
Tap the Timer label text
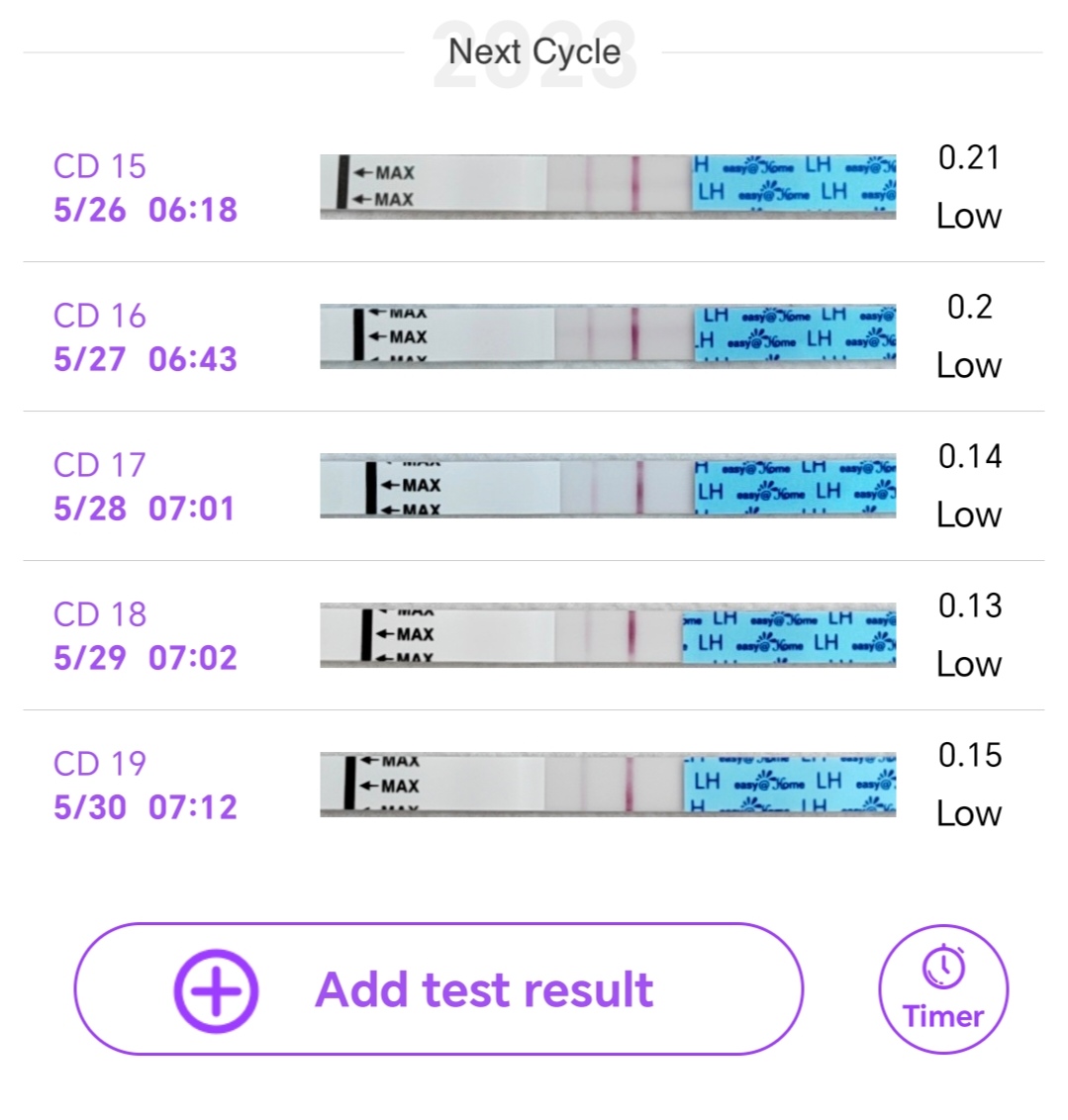click(943, 1017)
